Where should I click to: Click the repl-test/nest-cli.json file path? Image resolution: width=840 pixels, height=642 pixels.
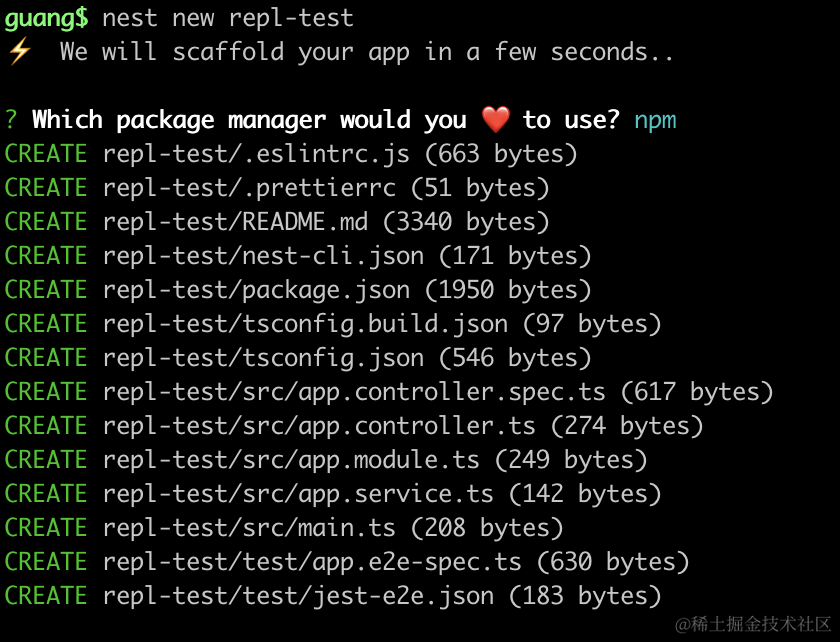point(263,256)
